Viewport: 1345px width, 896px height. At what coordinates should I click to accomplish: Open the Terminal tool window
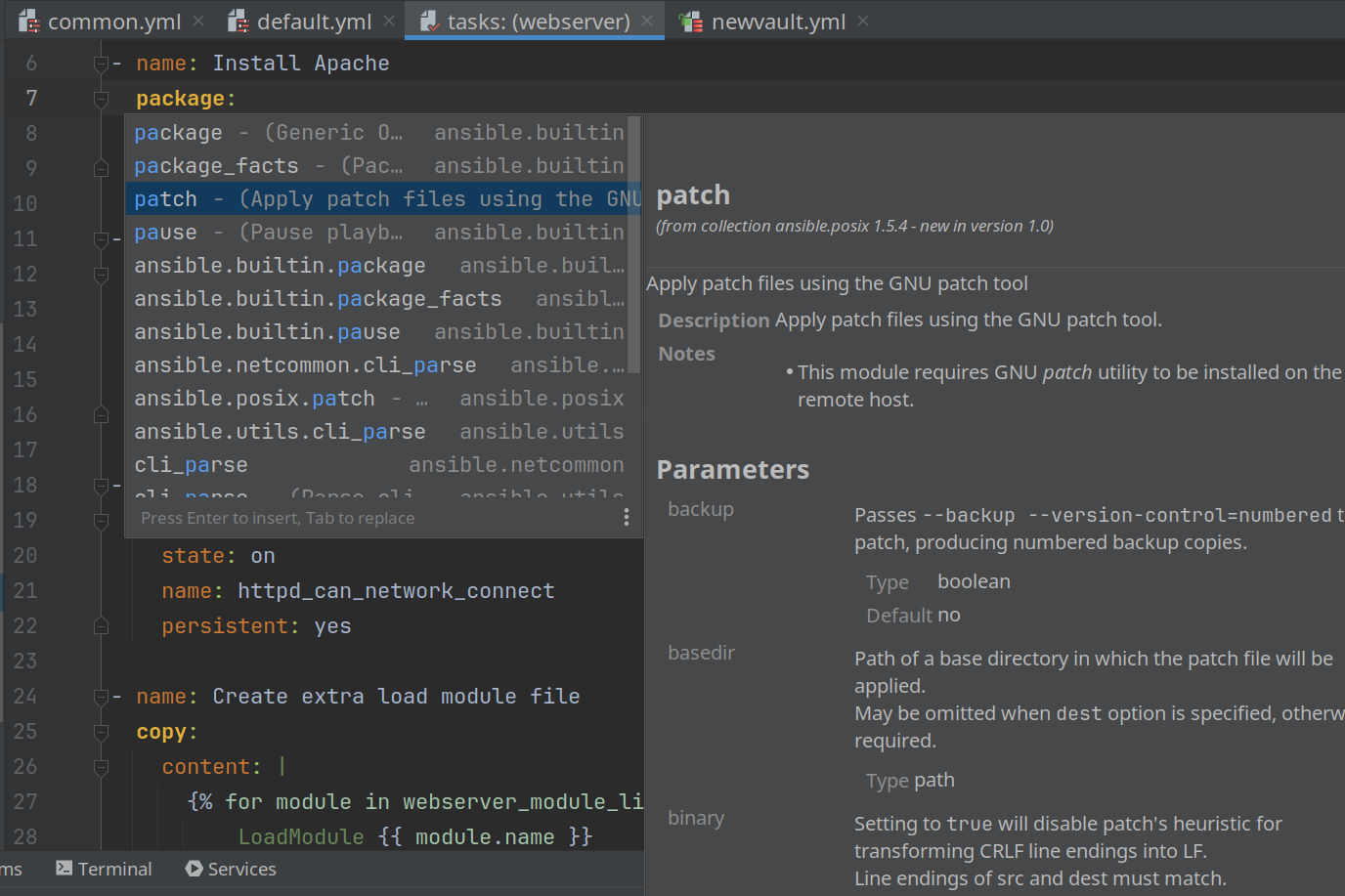click(x=104, y=869)
